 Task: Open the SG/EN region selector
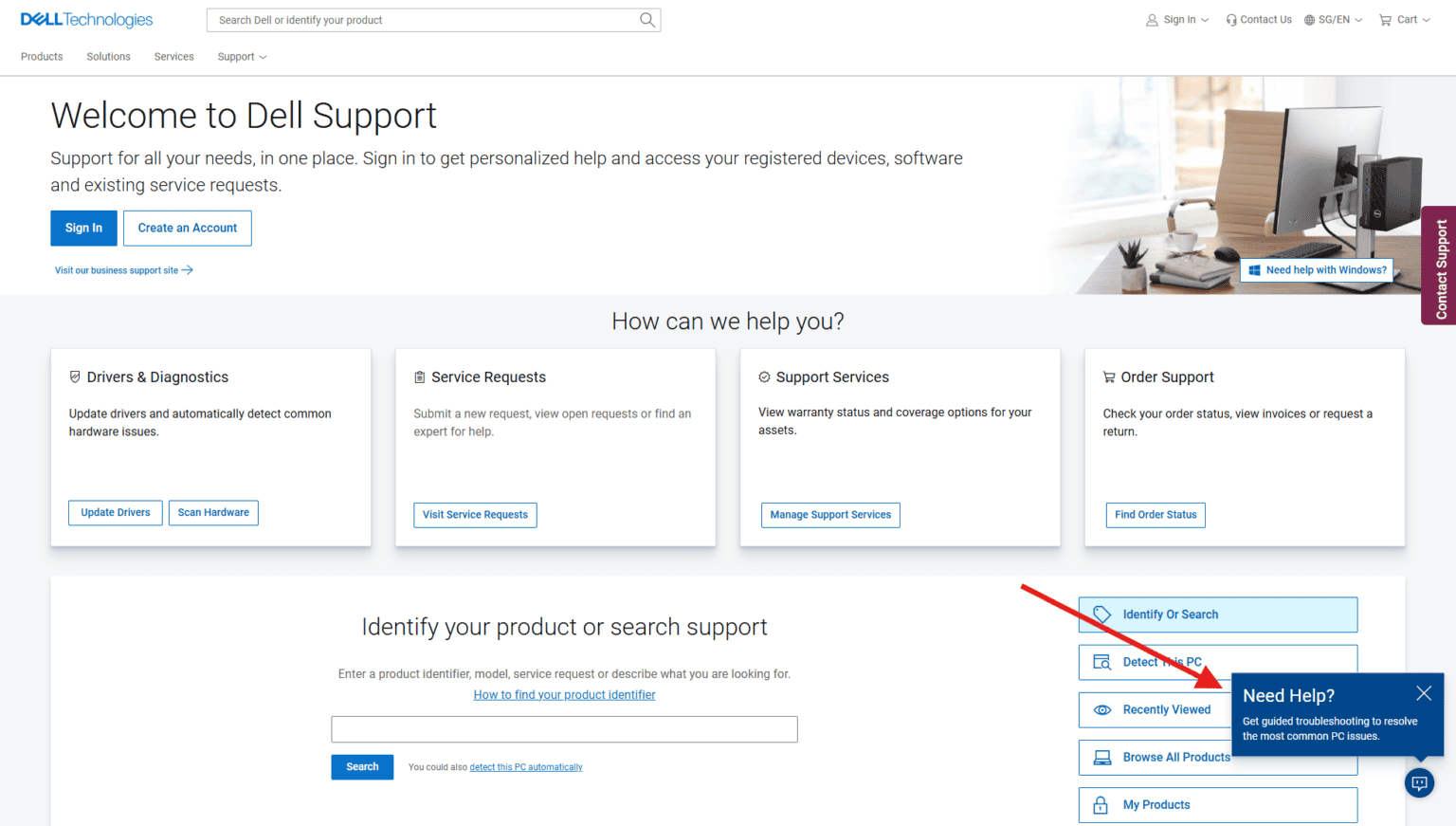pos(1333,19)
